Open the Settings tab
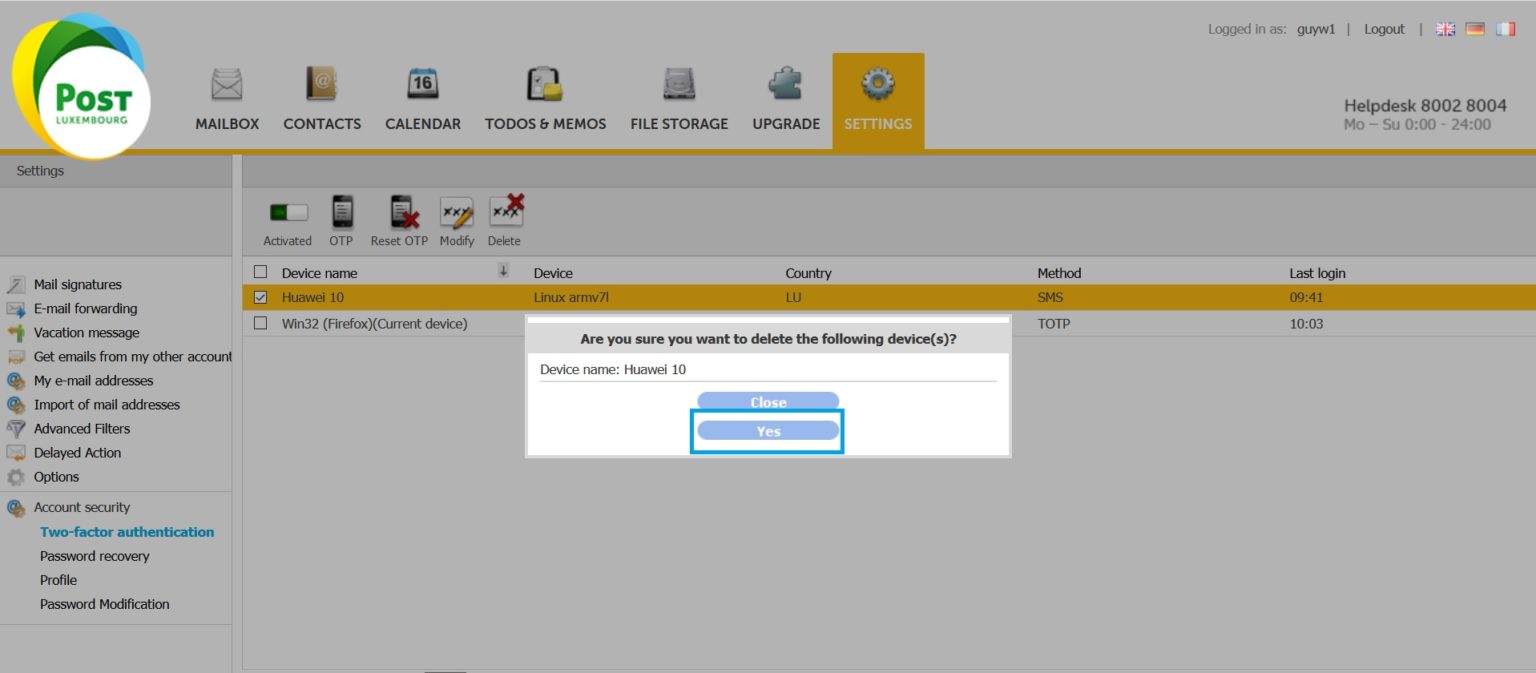This screenshot has height=673, width=1536. click(x=878, y=100)
